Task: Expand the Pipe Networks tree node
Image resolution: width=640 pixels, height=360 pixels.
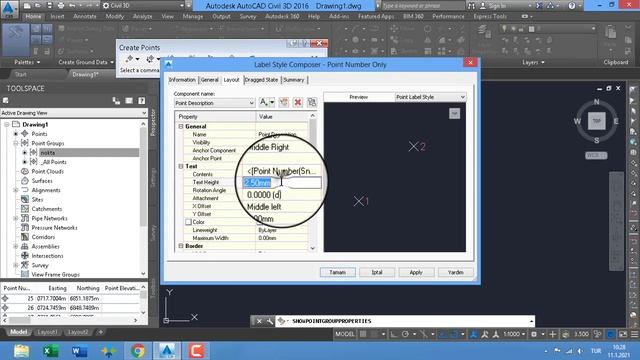Action: pyautogui.click(x=16, y=218)
